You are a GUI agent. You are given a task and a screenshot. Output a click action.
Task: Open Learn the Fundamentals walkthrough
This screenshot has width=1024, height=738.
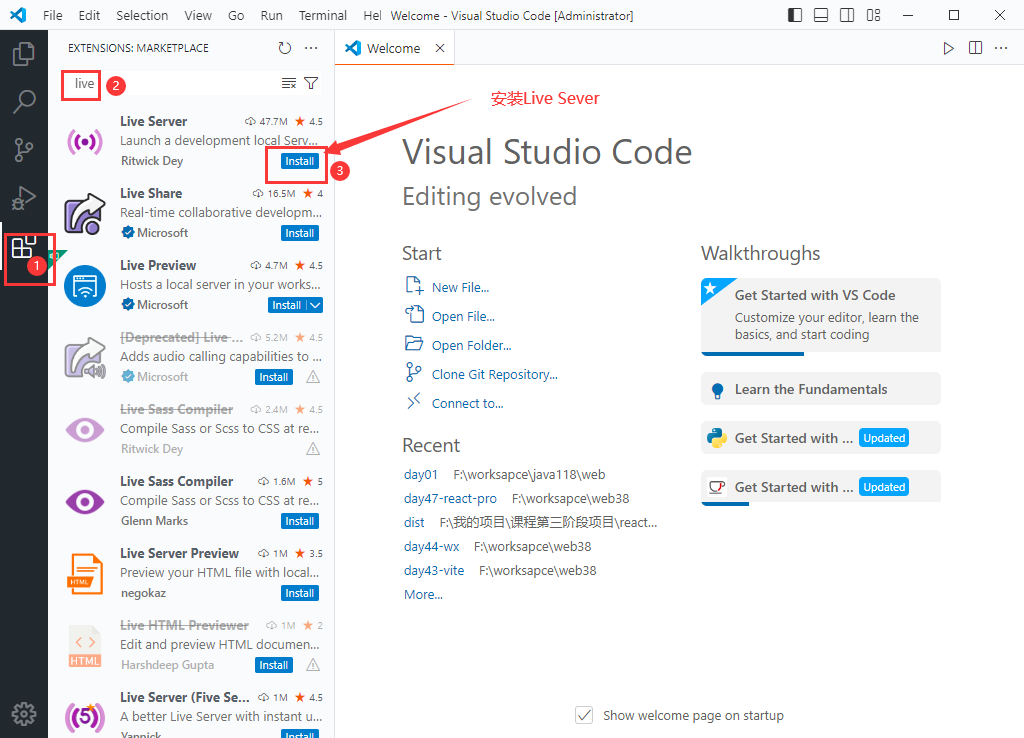(821, 389)
